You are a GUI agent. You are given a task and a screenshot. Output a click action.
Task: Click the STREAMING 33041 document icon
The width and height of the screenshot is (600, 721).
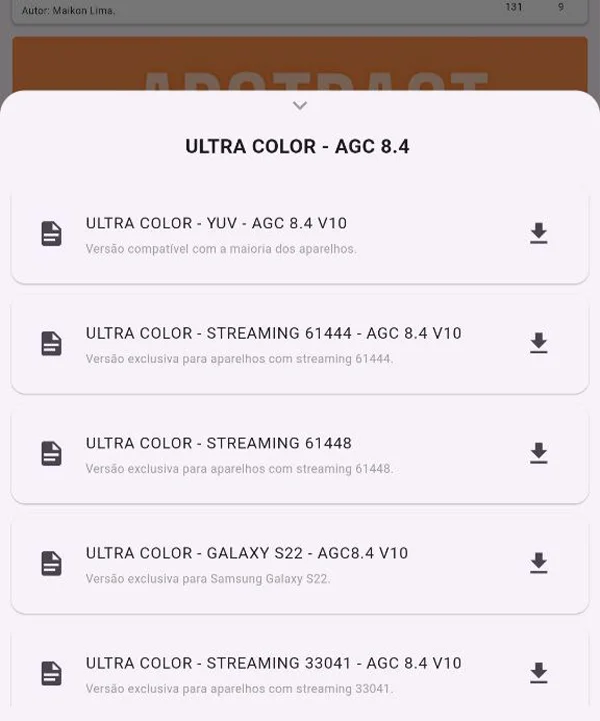(51, 673)
